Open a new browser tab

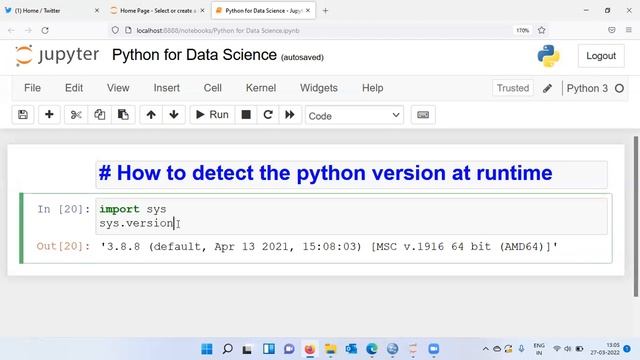click(x=325, y=11)
